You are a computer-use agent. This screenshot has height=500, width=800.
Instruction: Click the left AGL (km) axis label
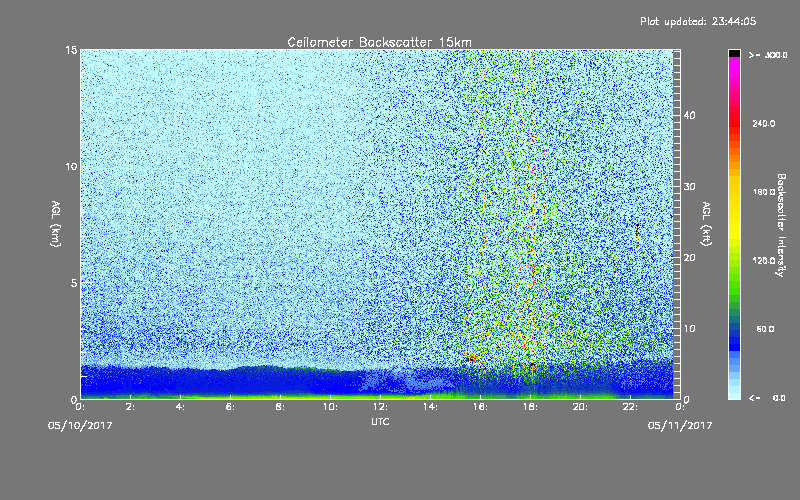tap(56, 224)
